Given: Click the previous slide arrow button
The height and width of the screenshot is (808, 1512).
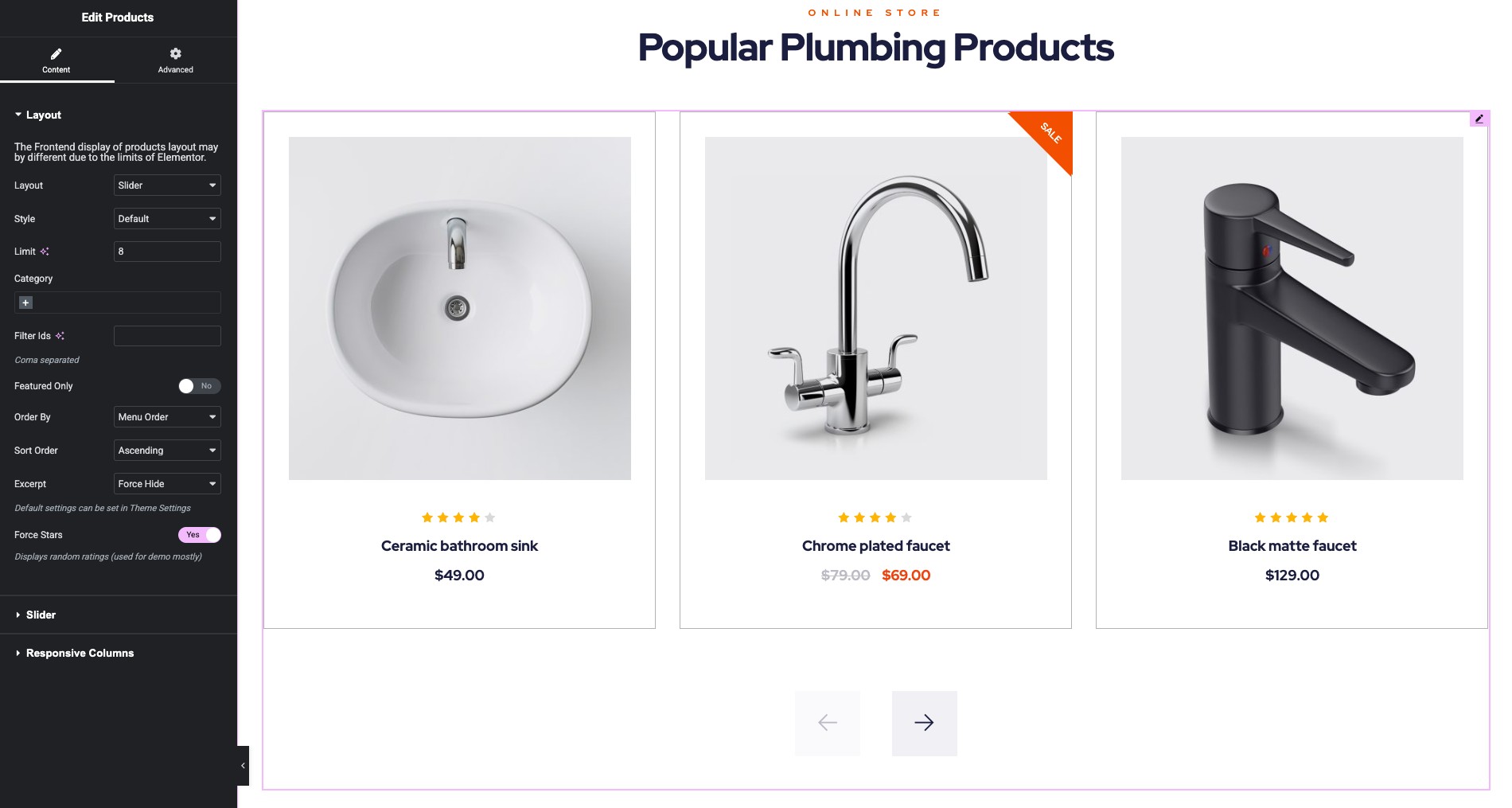Looking at the screenshot, I should (828, 723).
